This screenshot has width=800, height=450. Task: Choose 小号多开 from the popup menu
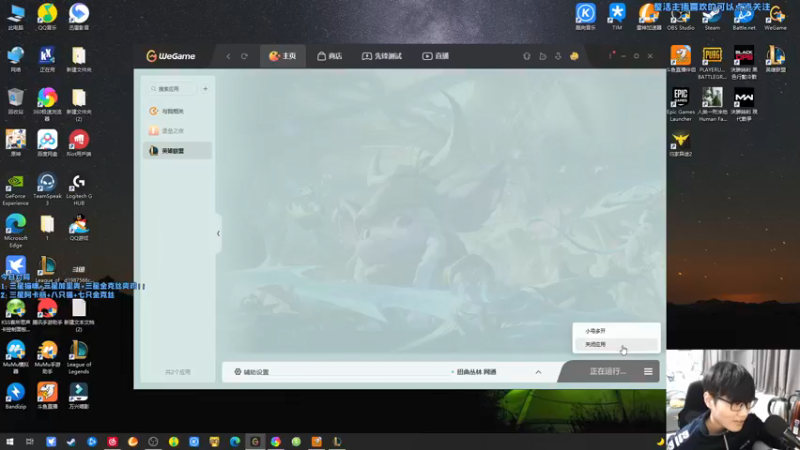tap(616, 331)
